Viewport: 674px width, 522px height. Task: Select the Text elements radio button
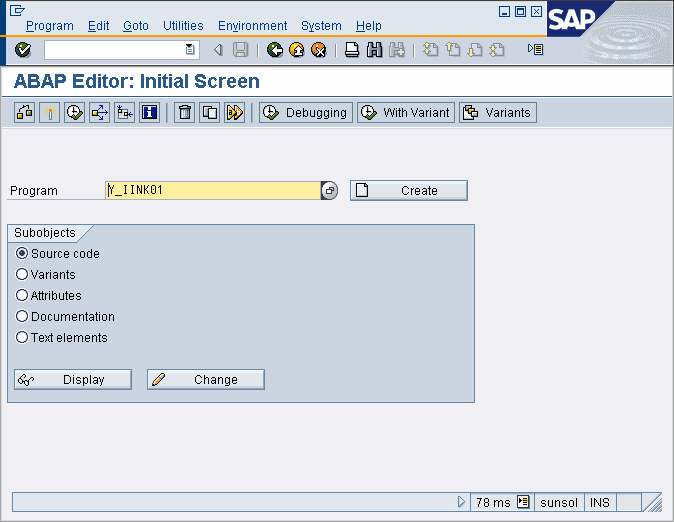[x=21, y=338]
